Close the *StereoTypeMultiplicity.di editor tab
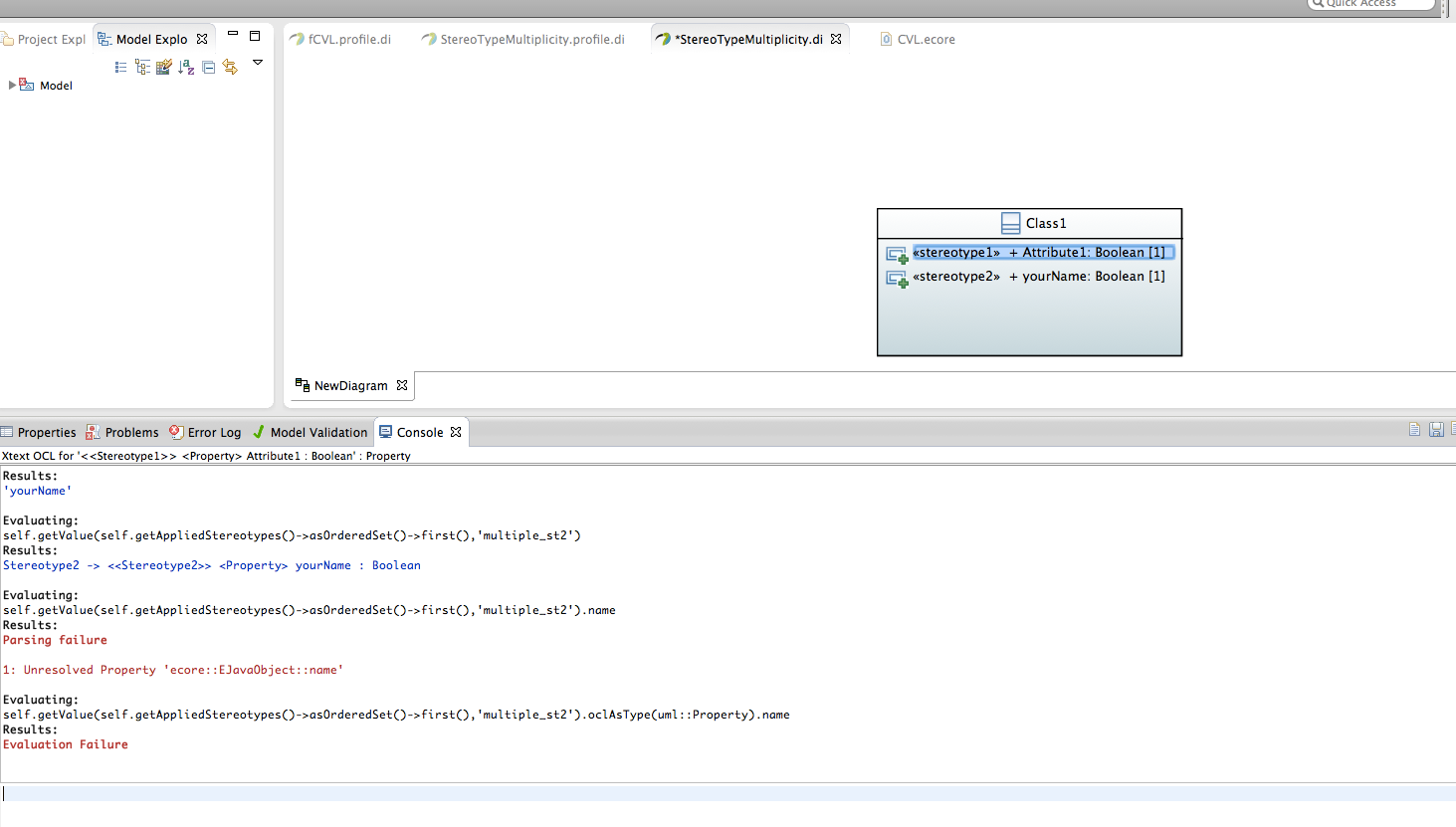 (836, 39)
